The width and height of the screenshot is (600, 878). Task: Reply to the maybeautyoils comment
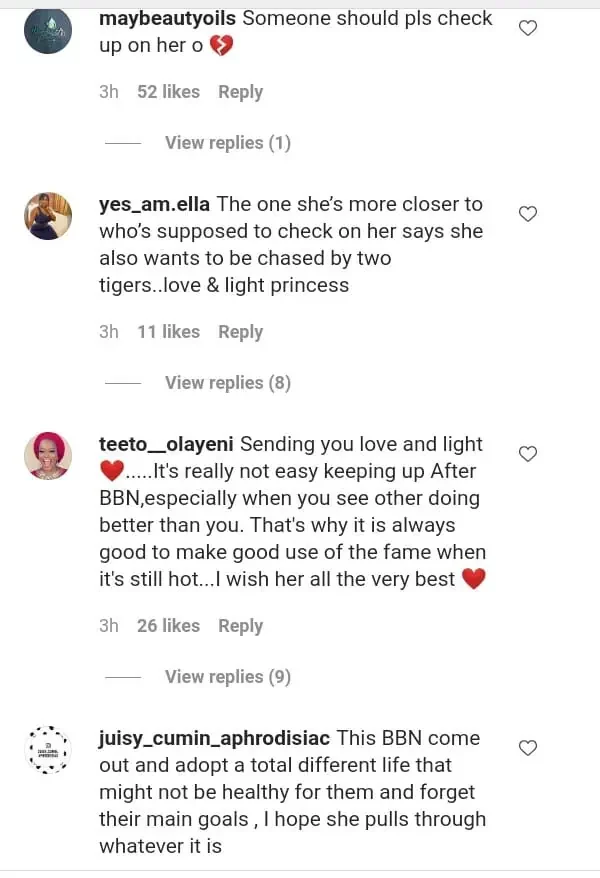240,92
